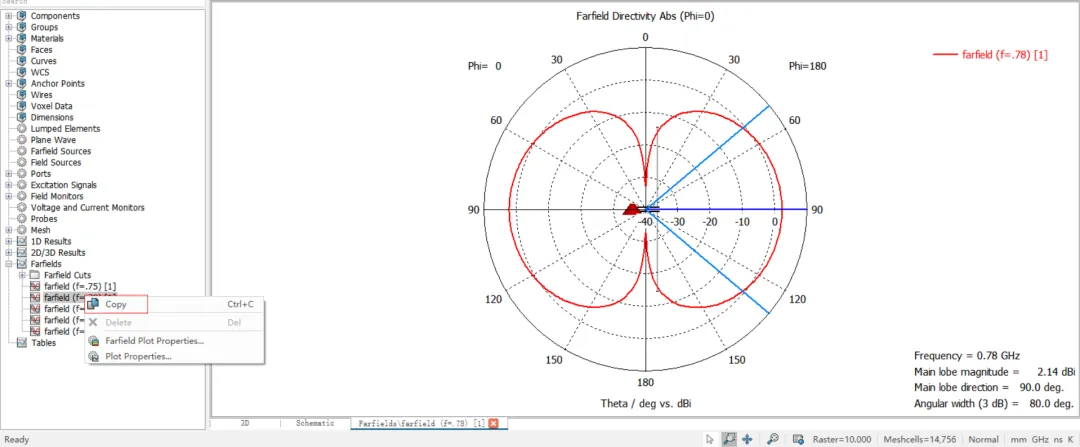This screenshot has height=447, width=1080.
Task: Activate the pan view arrows icon
Action: [x=747, y=439]
